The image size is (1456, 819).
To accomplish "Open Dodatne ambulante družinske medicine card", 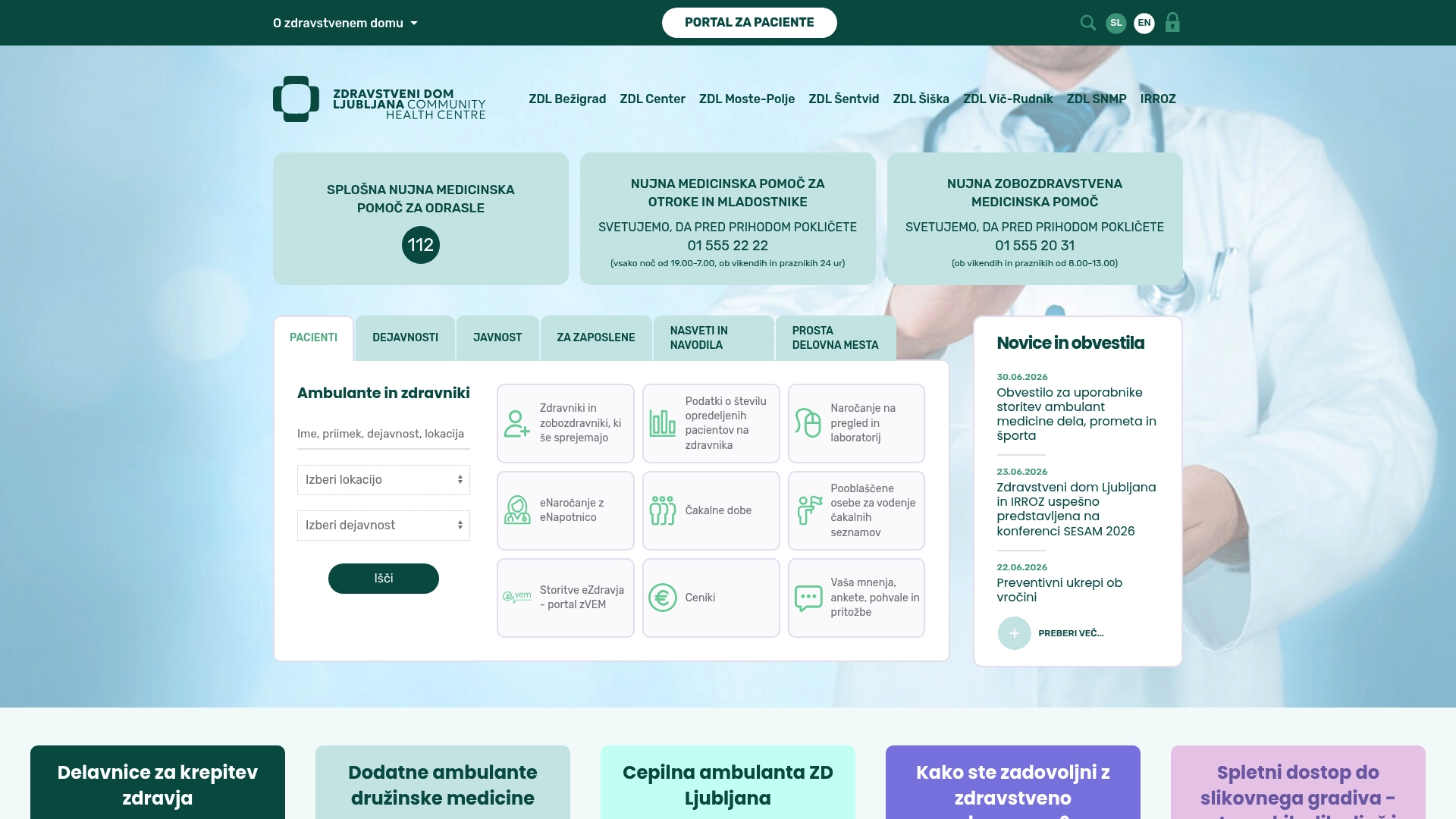I will tap(443, 782).
